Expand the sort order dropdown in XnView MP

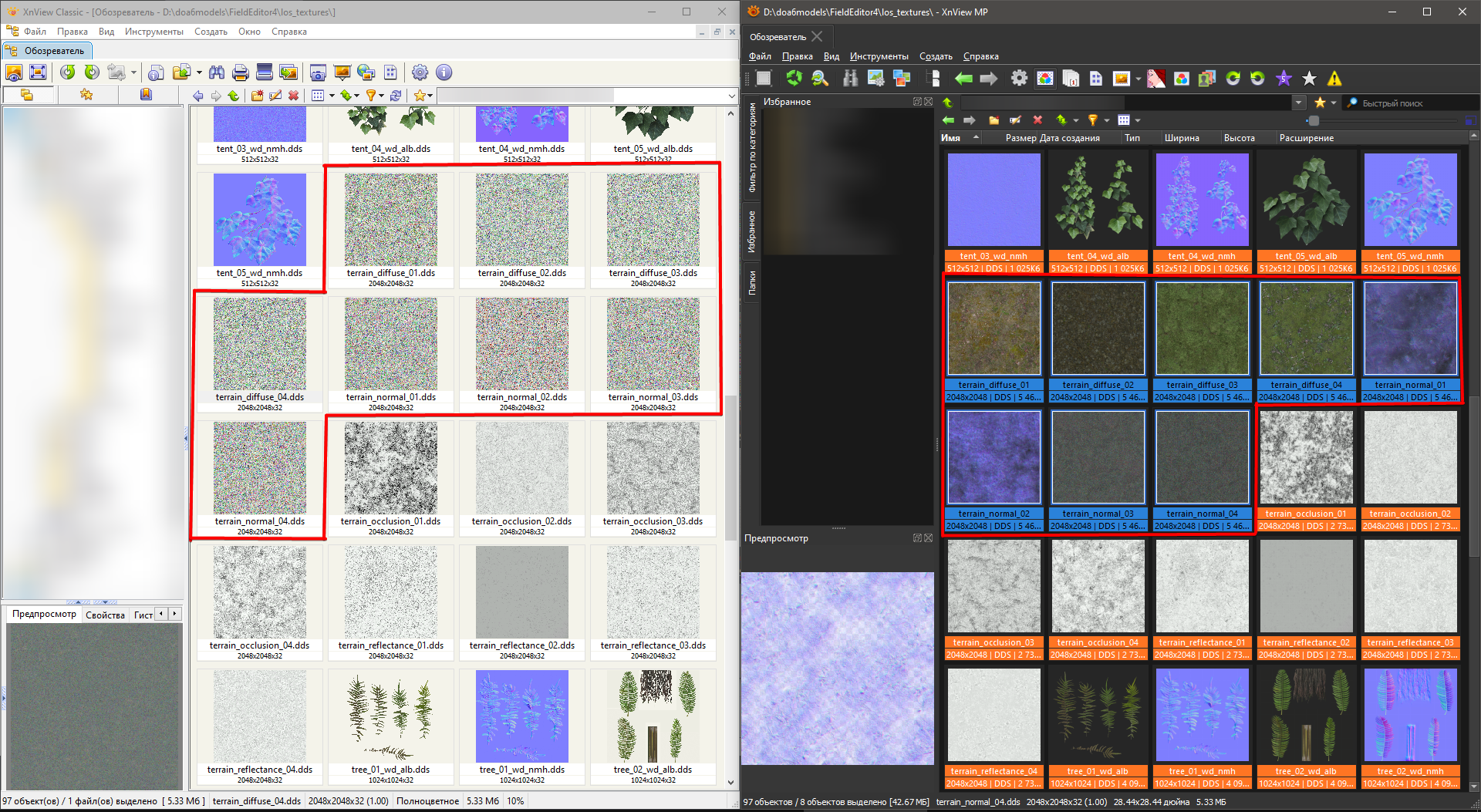[x=1076, y=120]
